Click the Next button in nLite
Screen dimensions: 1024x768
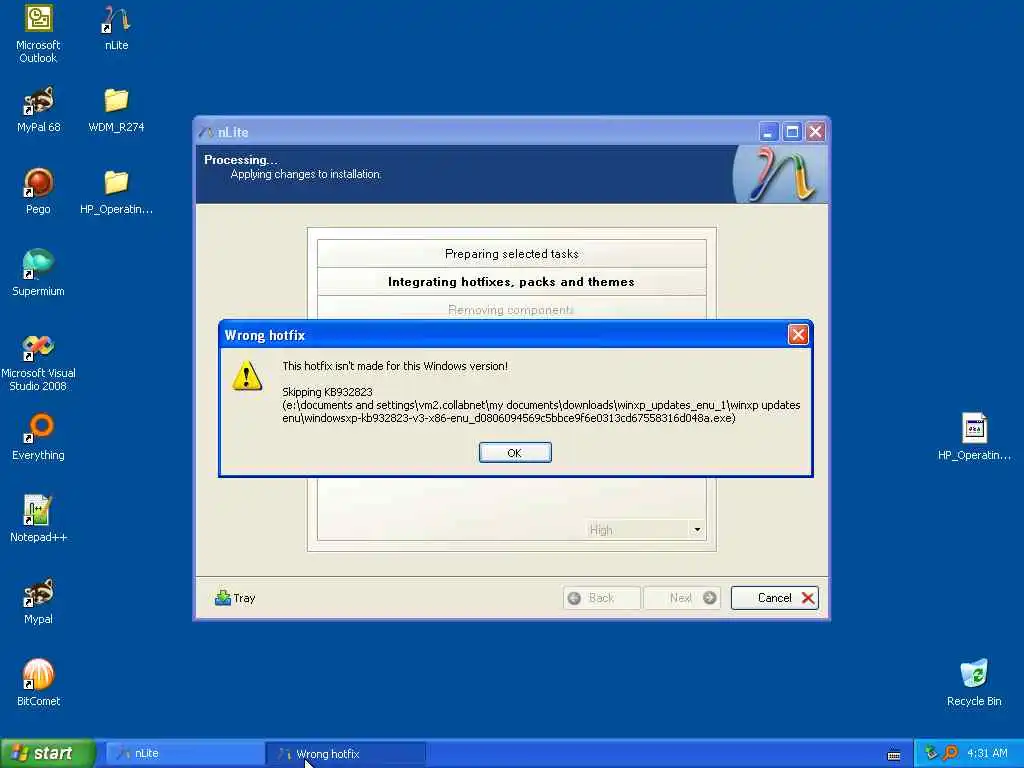[x=682, y=598]
